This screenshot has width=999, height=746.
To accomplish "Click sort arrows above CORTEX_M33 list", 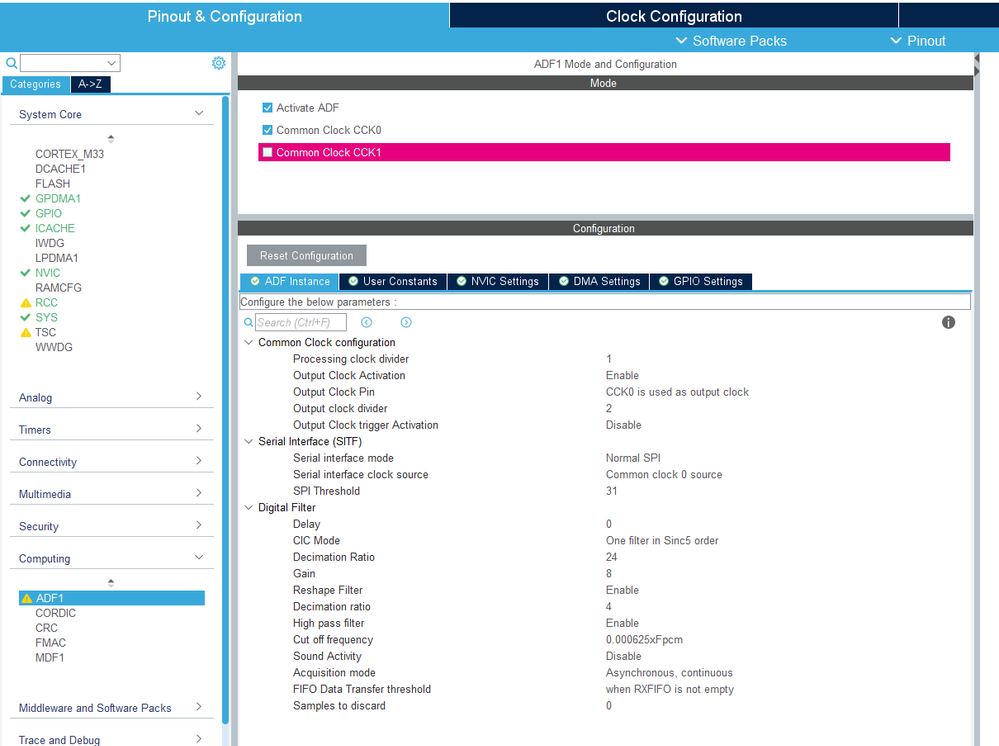I will (111, 138).
